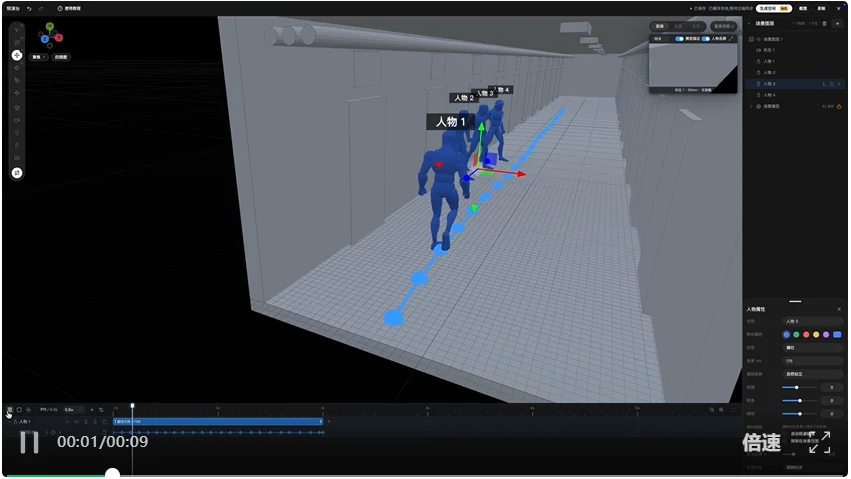Open the focus dropdown below the gizmo
Screen dimensions: 851x479
tap(38, 57)
